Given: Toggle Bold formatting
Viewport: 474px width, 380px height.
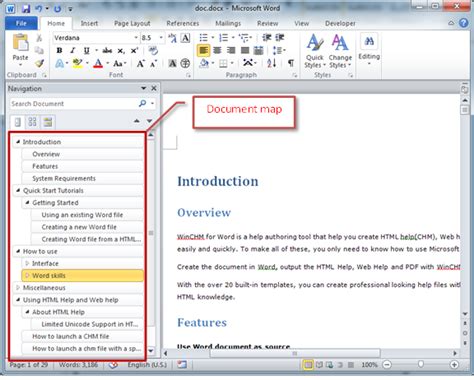Looking at the screenshot, I should pos(59,51).
